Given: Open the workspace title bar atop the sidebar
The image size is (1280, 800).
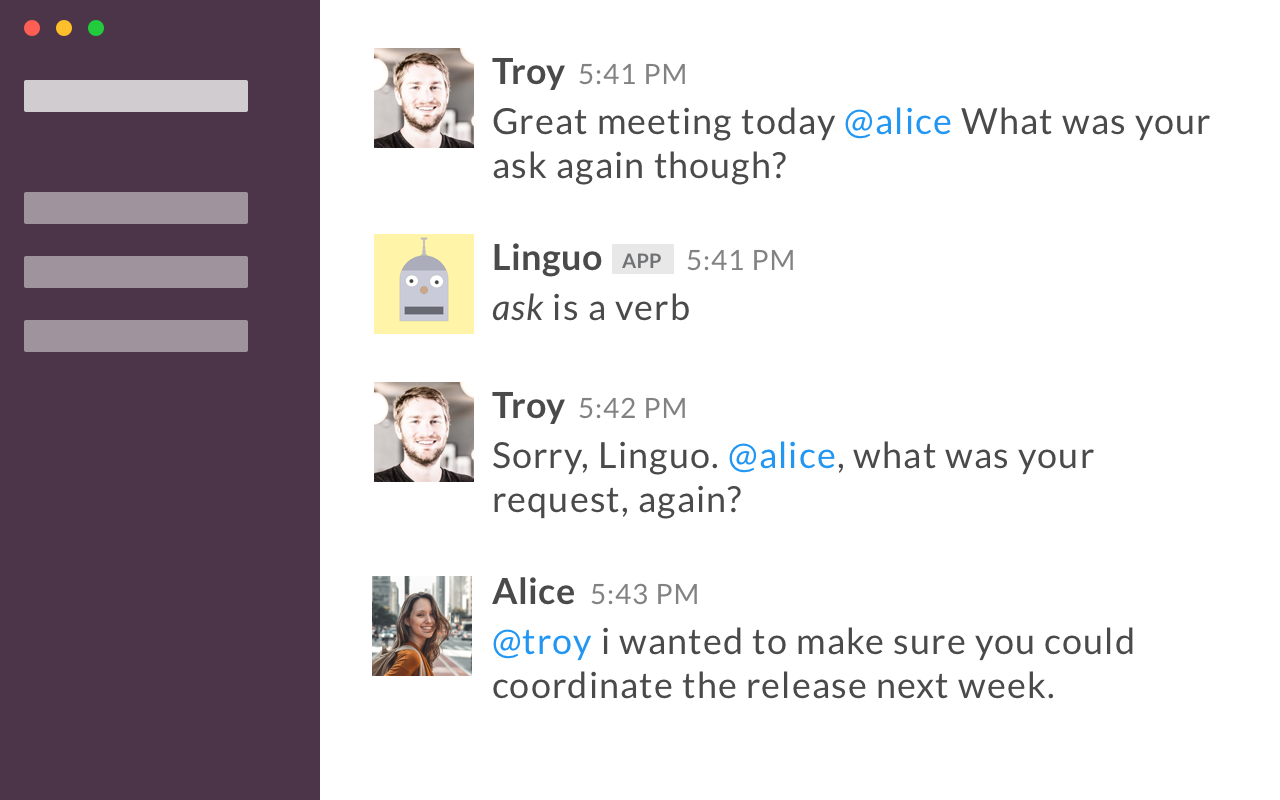Looking at the screenshot, I should point(136,96).
